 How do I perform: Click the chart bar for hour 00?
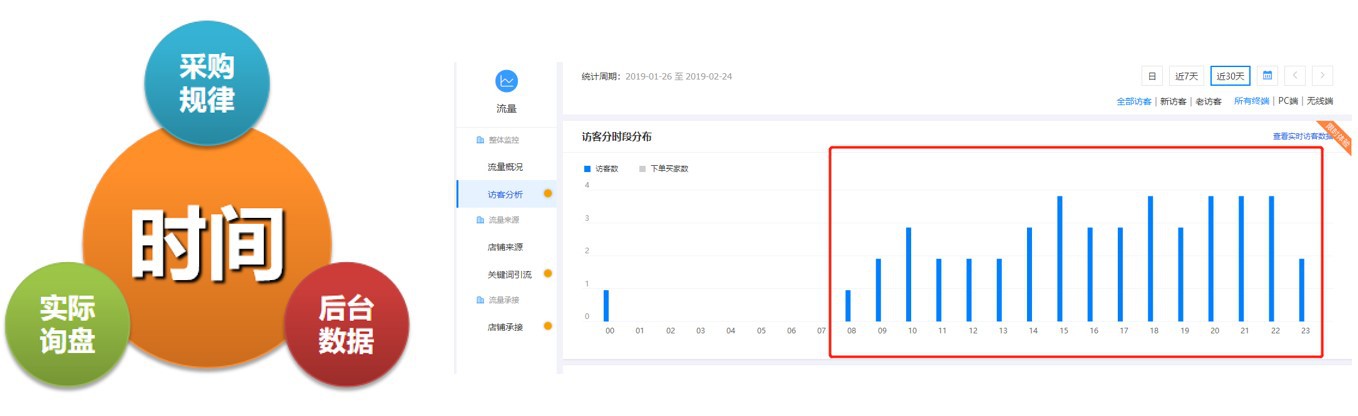point(606,306)
